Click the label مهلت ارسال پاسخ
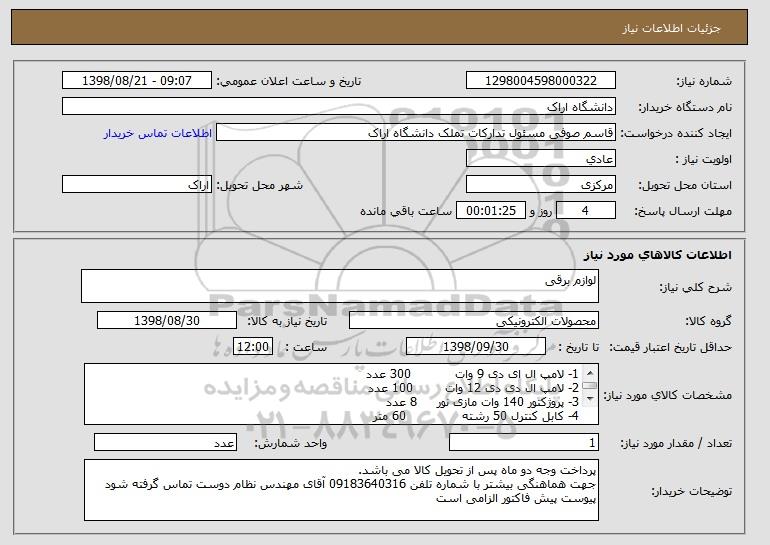The image size is (770, 545). pyautogui.click(x=683, y=211)
